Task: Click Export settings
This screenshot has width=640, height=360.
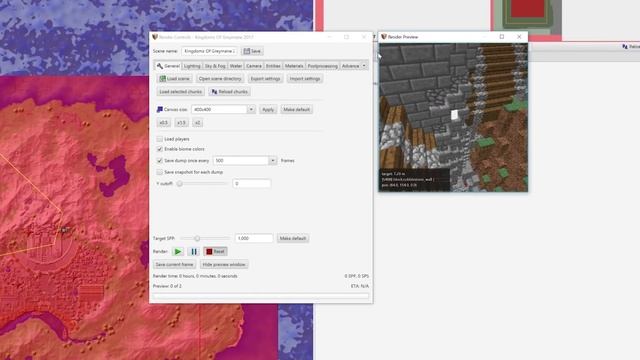Action: 265,78
